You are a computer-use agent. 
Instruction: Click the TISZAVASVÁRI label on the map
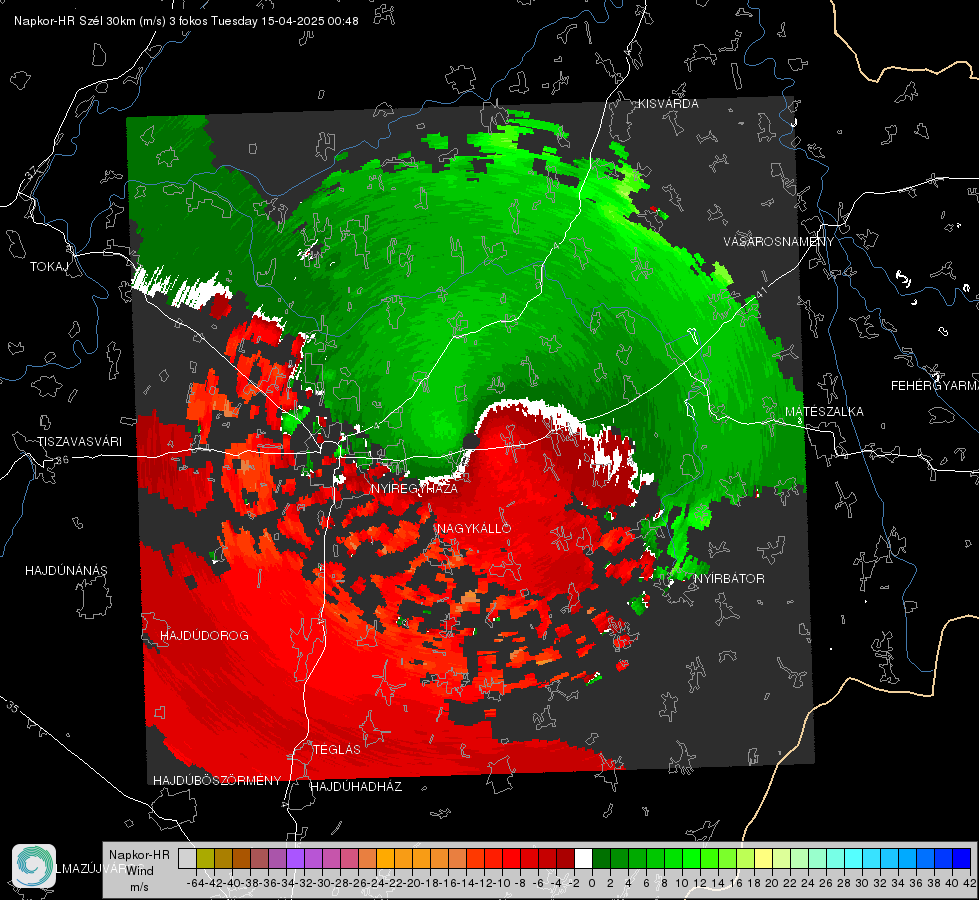tap(80, 442)
